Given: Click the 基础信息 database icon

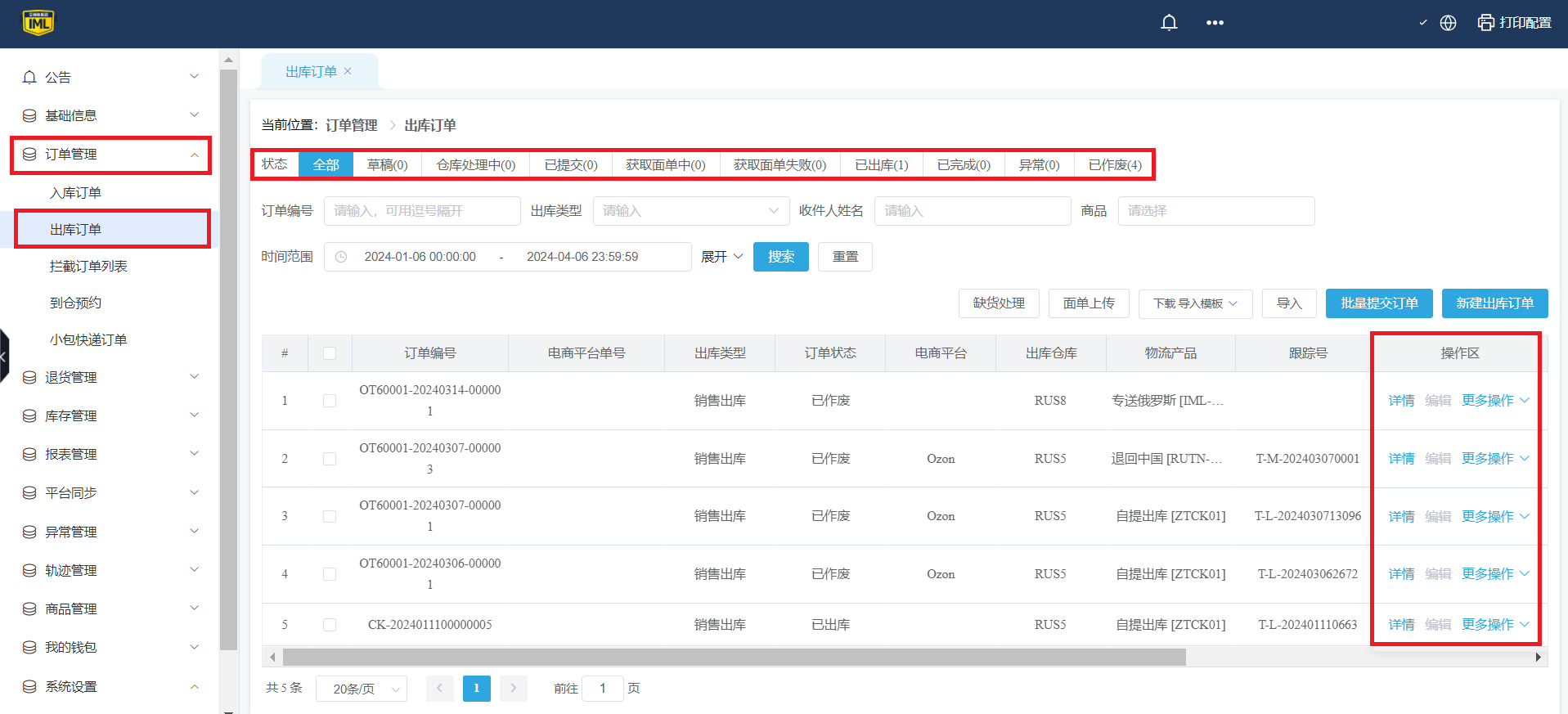Looking at the screenshot, I should (x=29, y=115).
